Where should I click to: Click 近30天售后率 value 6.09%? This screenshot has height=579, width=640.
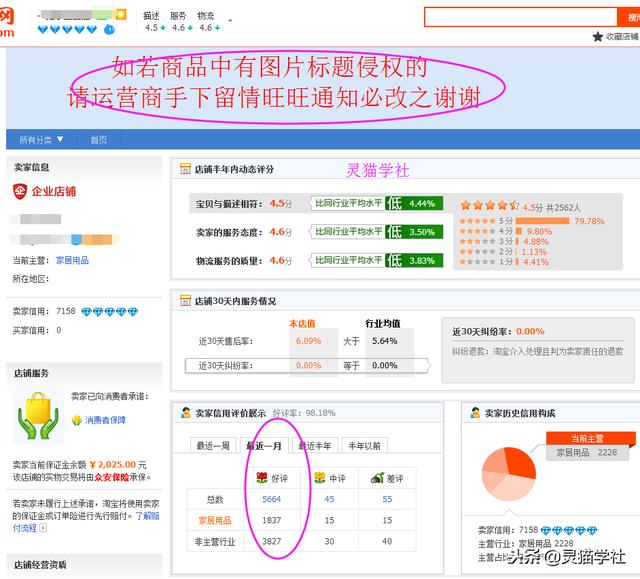pos(308,341)
